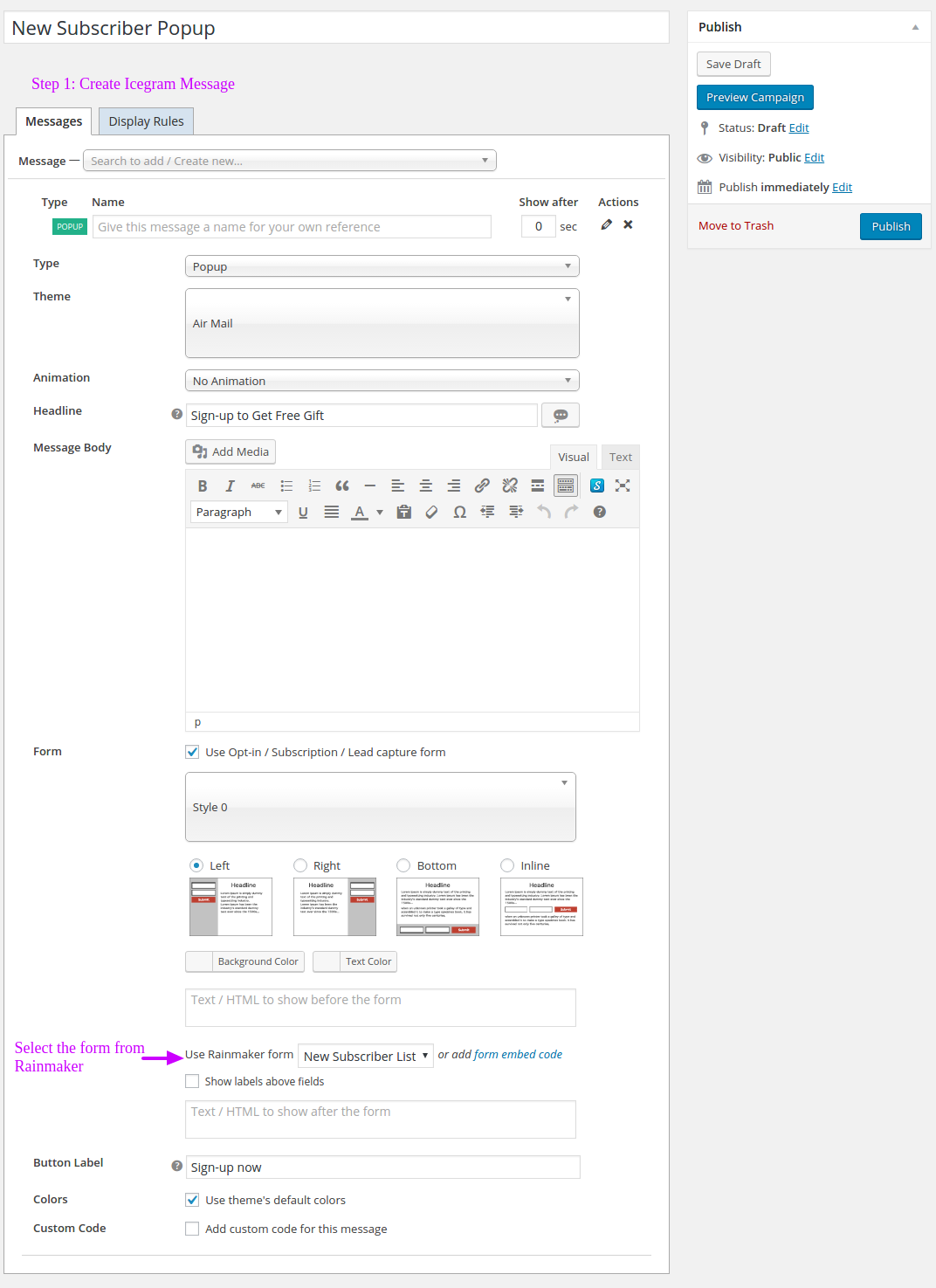Switch editor to Visual tab
The width and height of the screenshot is (936, 1288).
pos(574,457)
